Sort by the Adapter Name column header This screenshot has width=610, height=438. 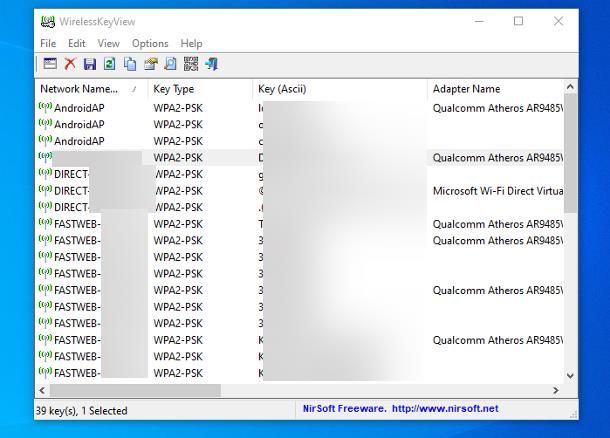coord(495,89)
